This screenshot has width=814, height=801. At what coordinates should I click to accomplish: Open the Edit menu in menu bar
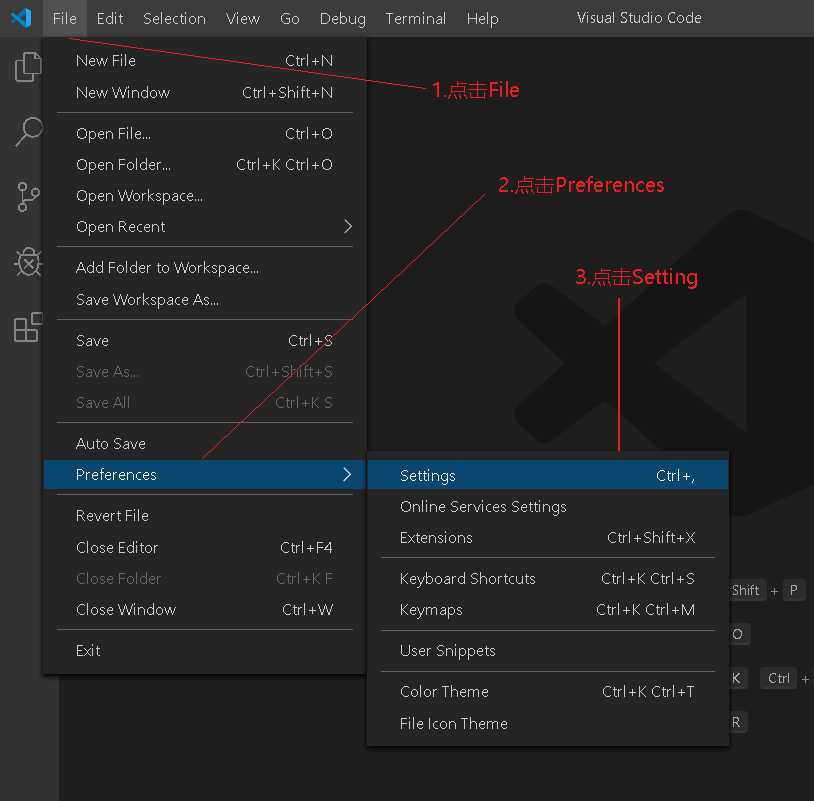[110, 18]
